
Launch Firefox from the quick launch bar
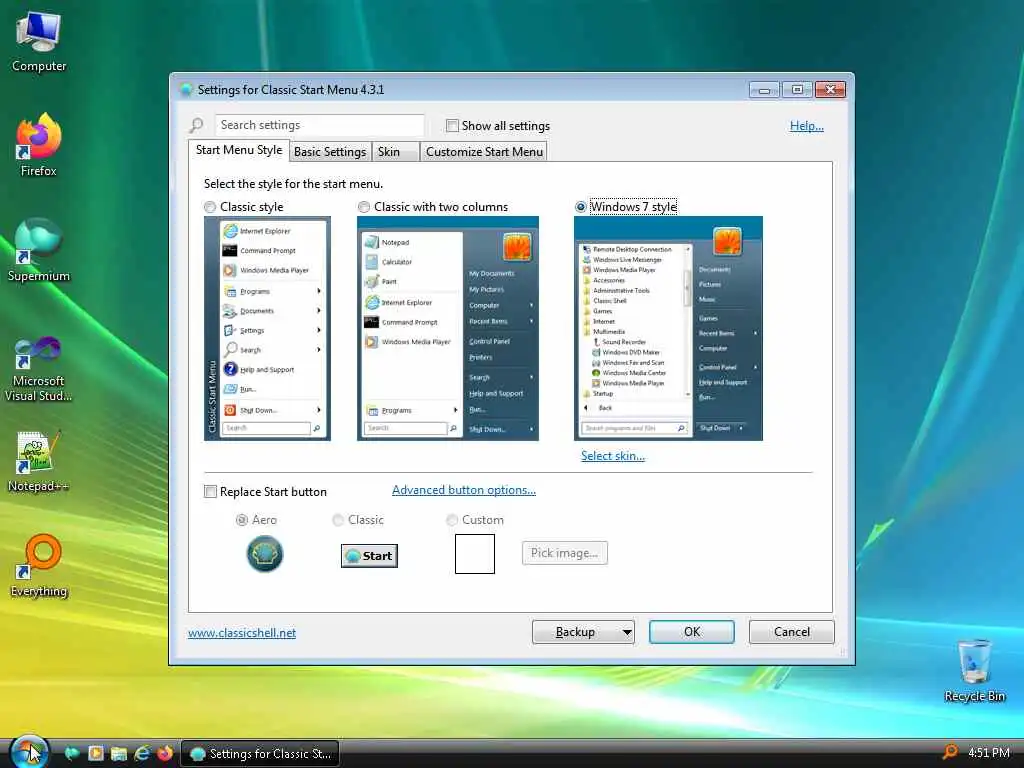[165, 754]
